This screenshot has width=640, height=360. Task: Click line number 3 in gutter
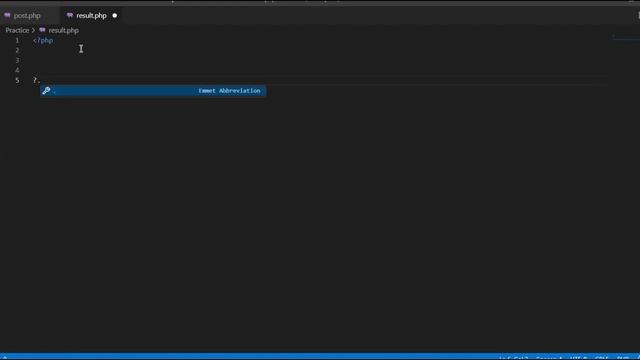coord(17,60)
